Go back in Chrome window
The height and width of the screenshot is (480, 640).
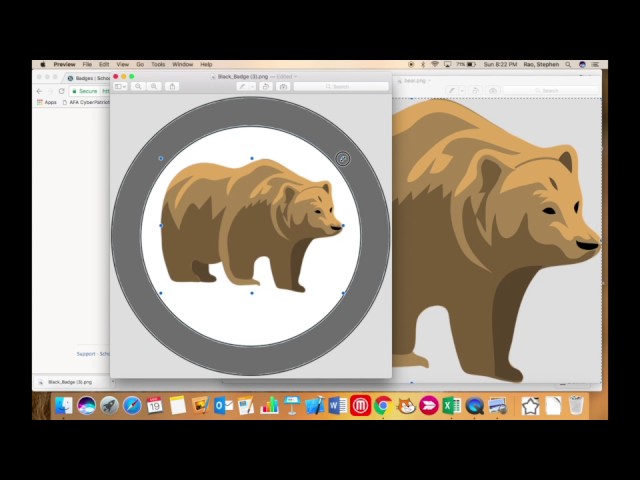coord(40,91)
